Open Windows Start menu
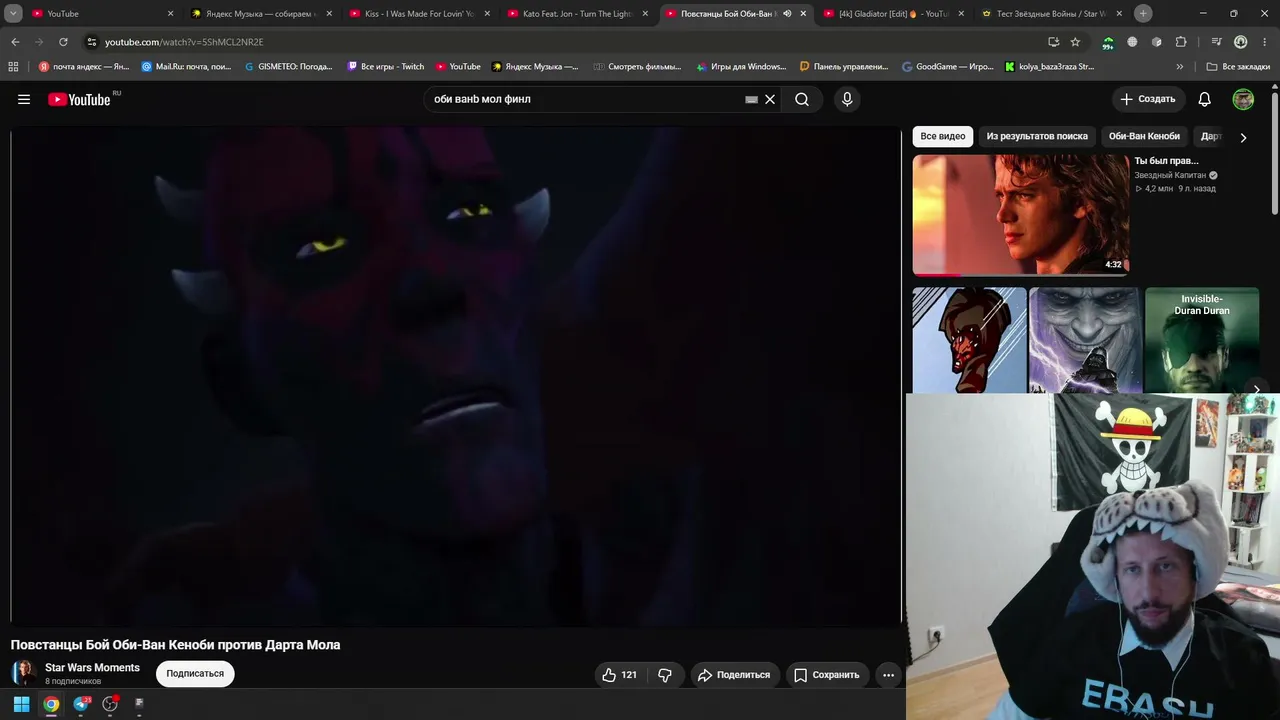This screenshot has width=1280, height=720. 21,704
